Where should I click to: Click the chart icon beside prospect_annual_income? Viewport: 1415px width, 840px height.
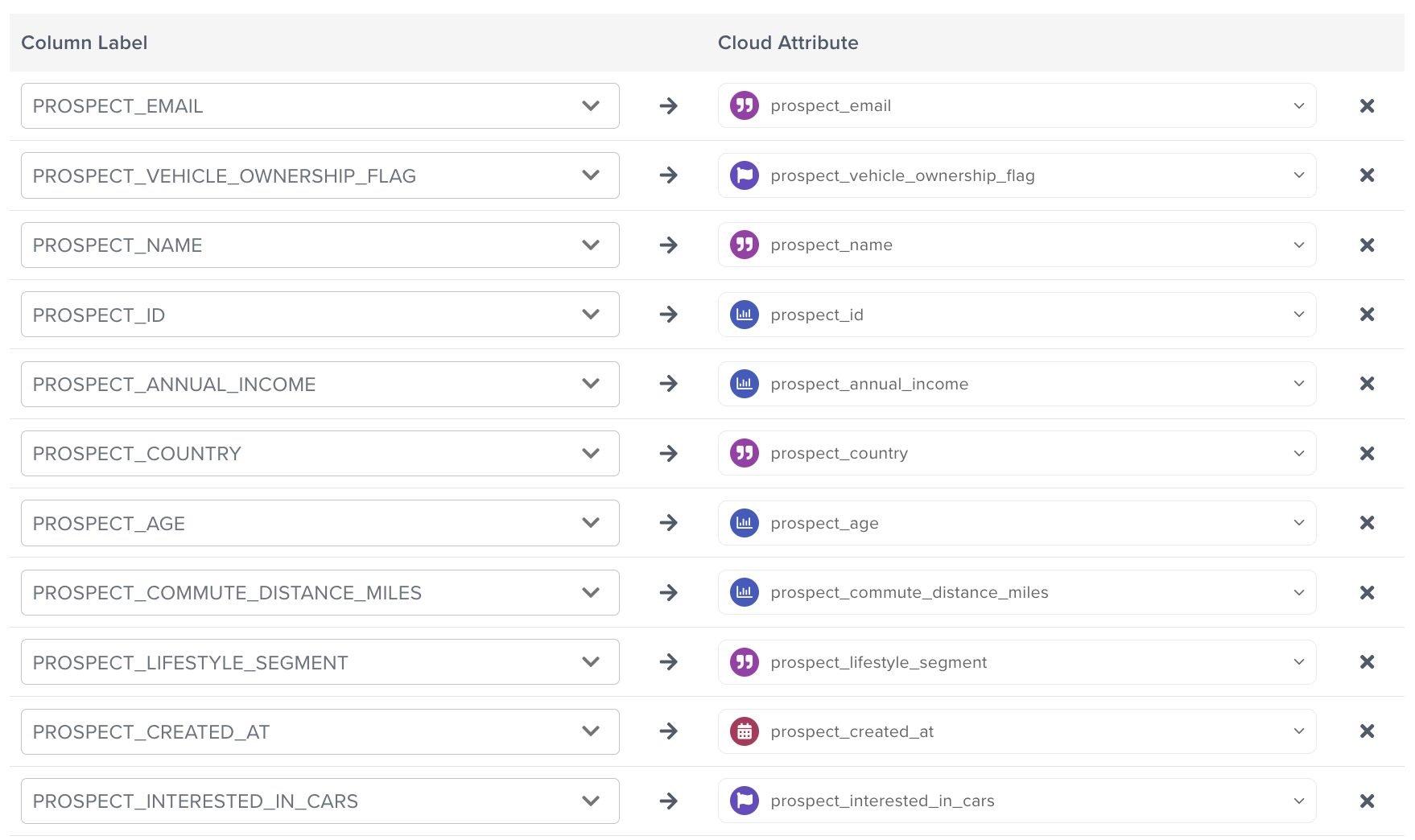coord(744,384)
